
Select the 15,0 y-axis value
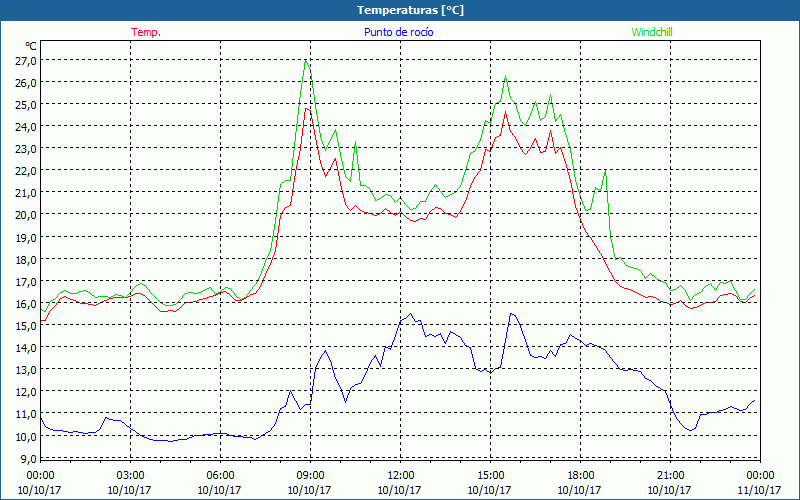coord(26,326)
